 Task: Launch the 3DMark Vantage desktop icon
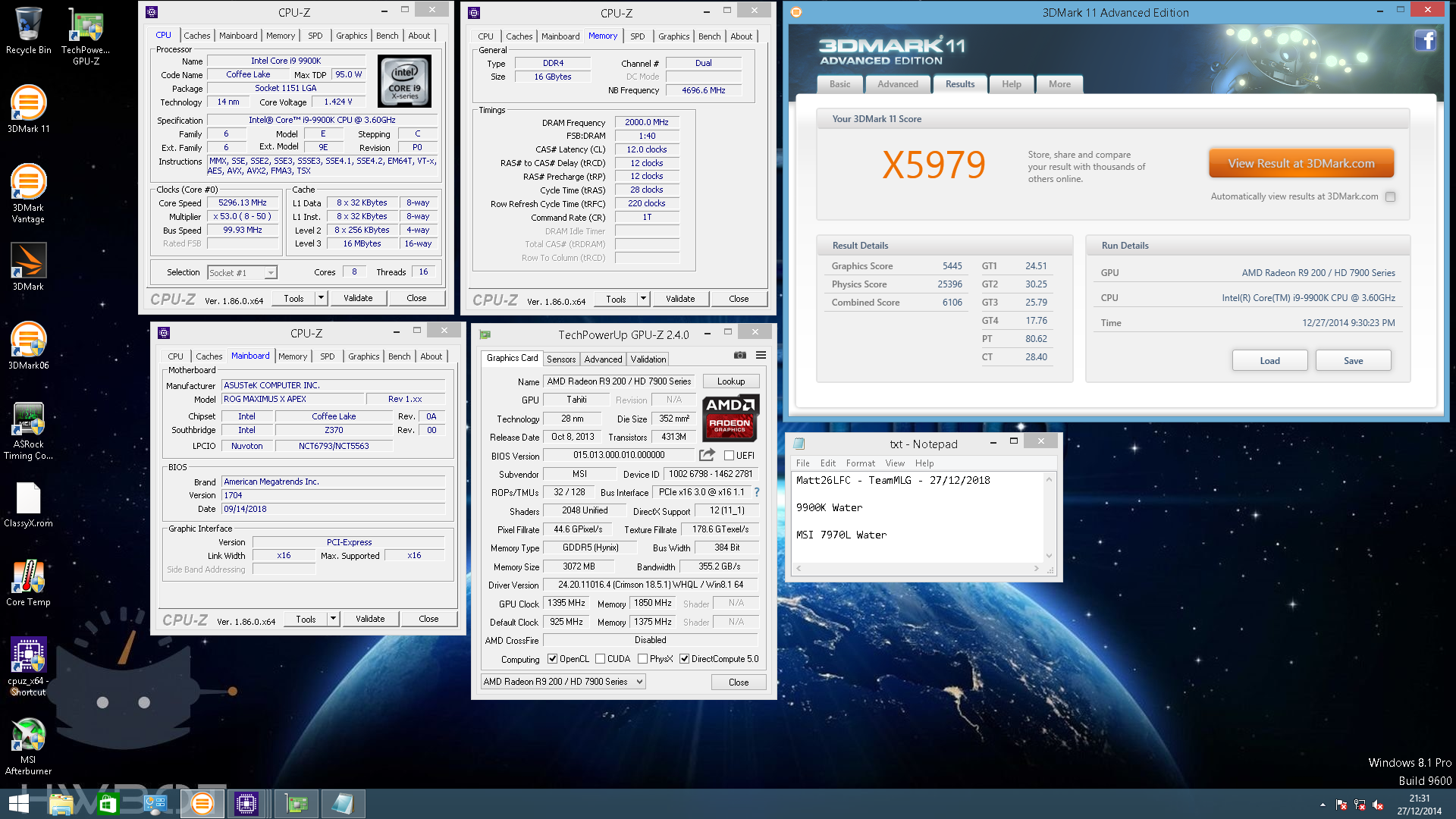[x=28, y=193]
